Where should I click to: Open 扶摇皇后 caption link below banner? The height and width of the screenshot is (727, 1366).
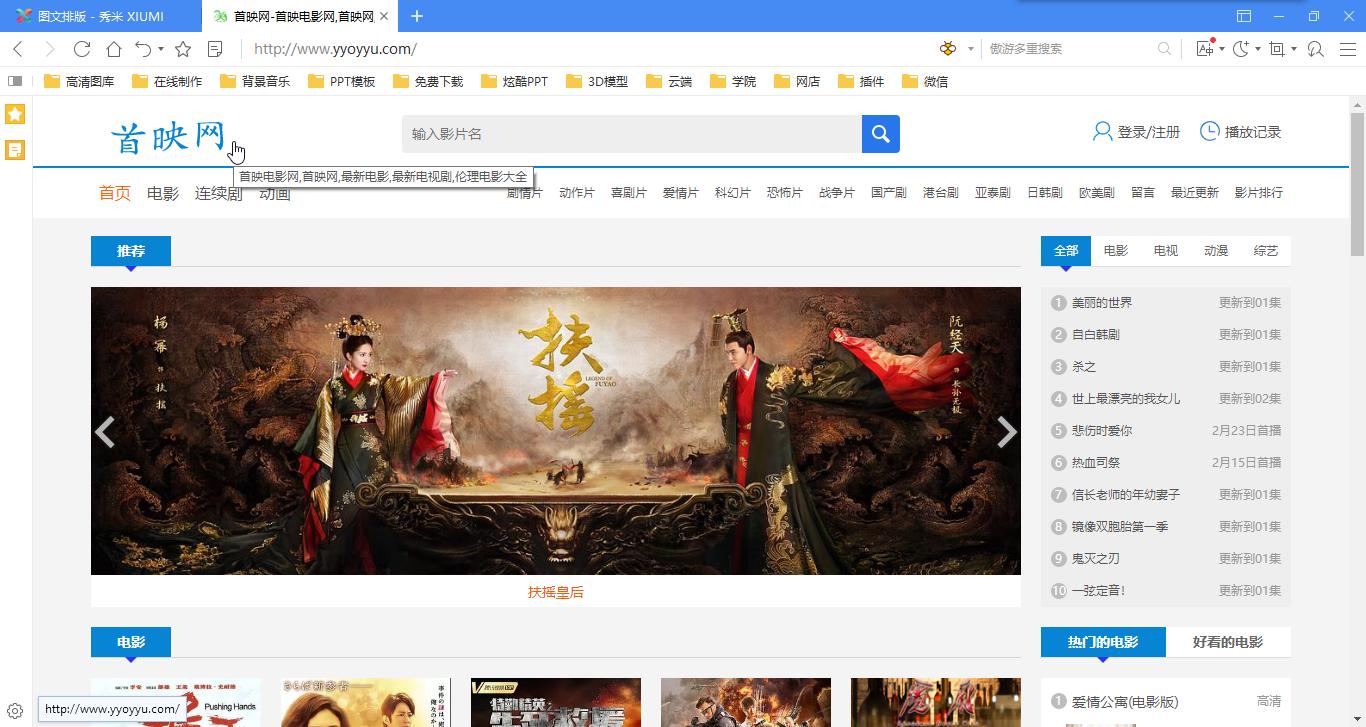(x=556, y=592)
